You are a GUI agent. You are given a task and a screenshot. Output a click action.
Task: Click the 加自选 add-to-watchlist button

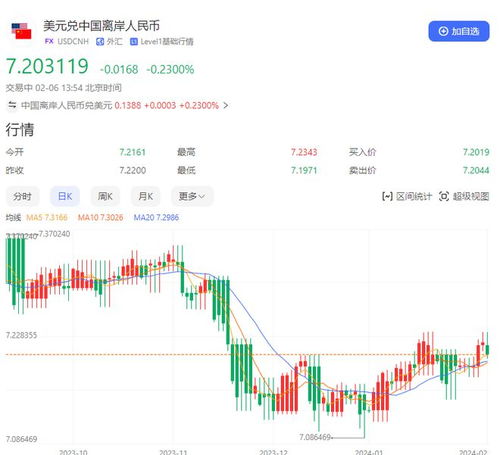coord(459,31)
